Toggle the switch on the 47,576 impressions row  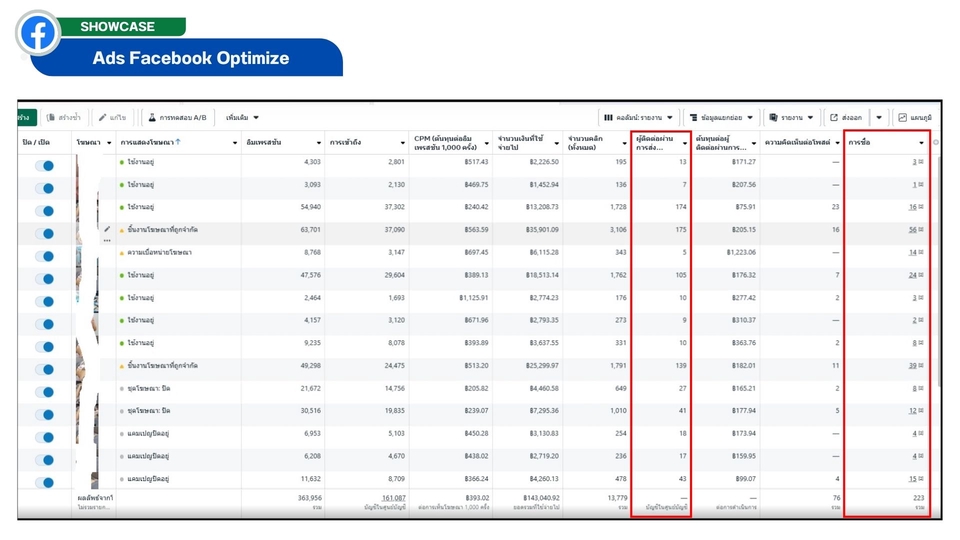click(x=44, y=279)
